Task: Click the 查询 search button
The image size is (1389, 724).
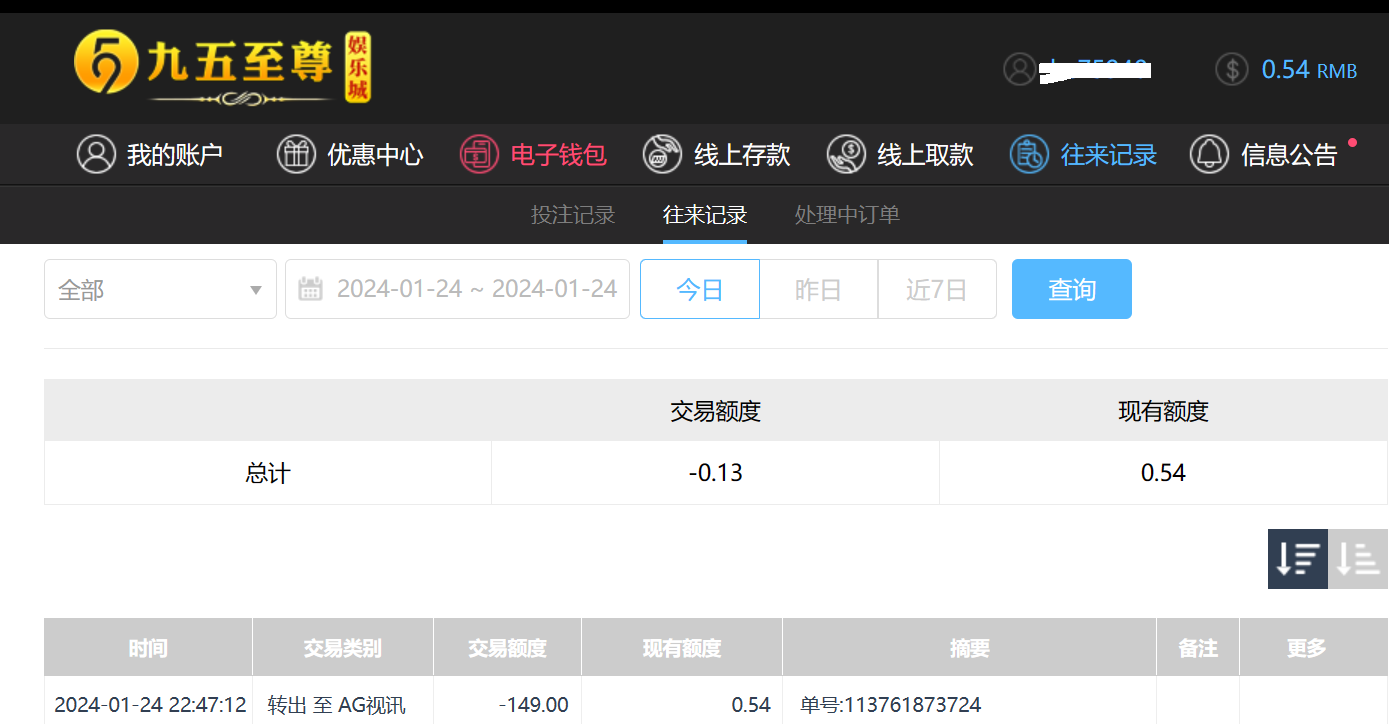Action: 1072,290
